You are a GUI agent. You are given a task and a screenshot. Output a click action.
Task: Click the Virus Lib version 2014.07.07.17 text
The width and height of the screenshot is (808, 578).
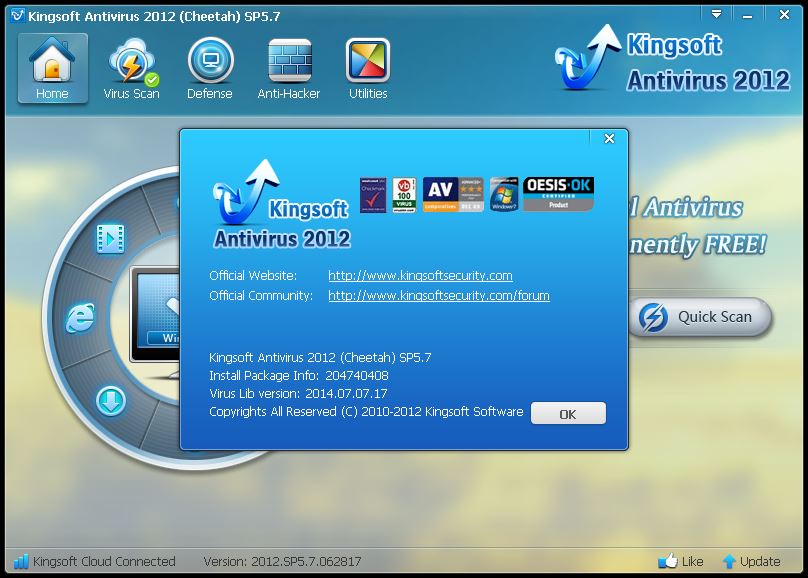click(x=298, y=394)
